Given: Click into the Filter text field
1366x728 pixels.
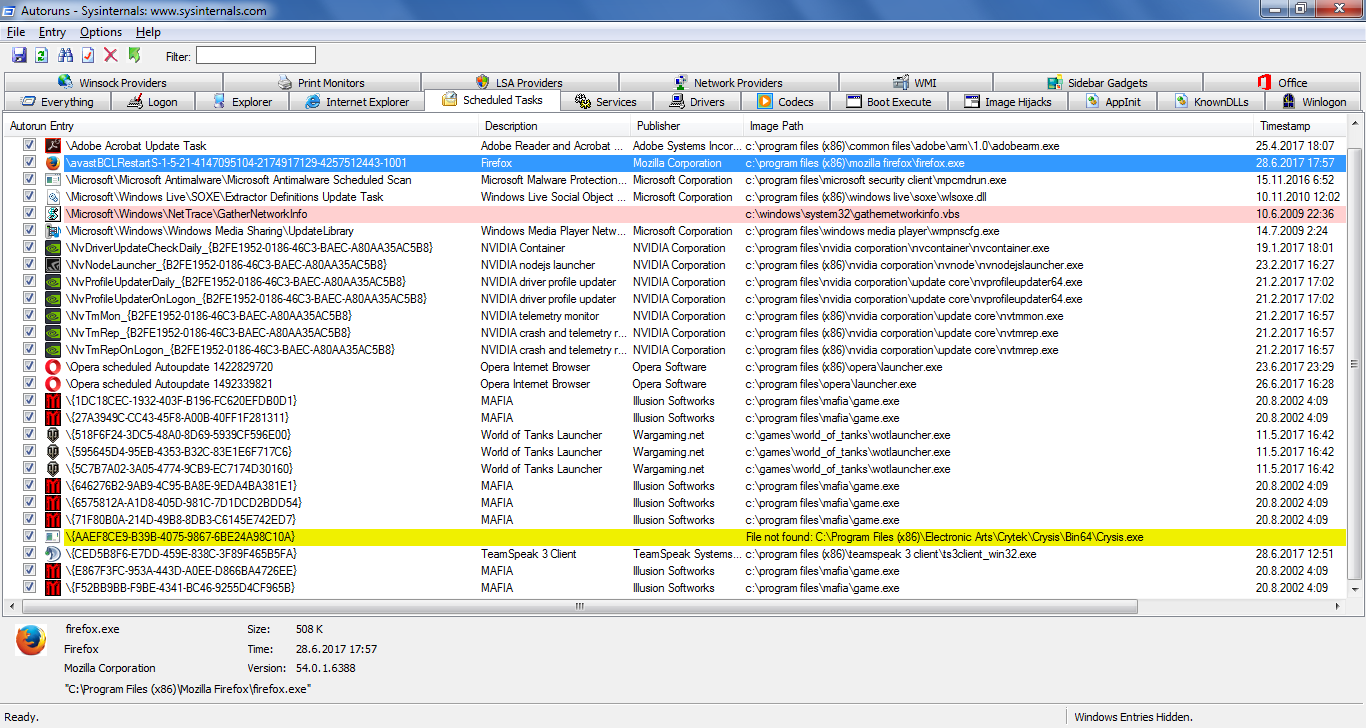Looking at the screenshot, I should [x=255, y=56].
